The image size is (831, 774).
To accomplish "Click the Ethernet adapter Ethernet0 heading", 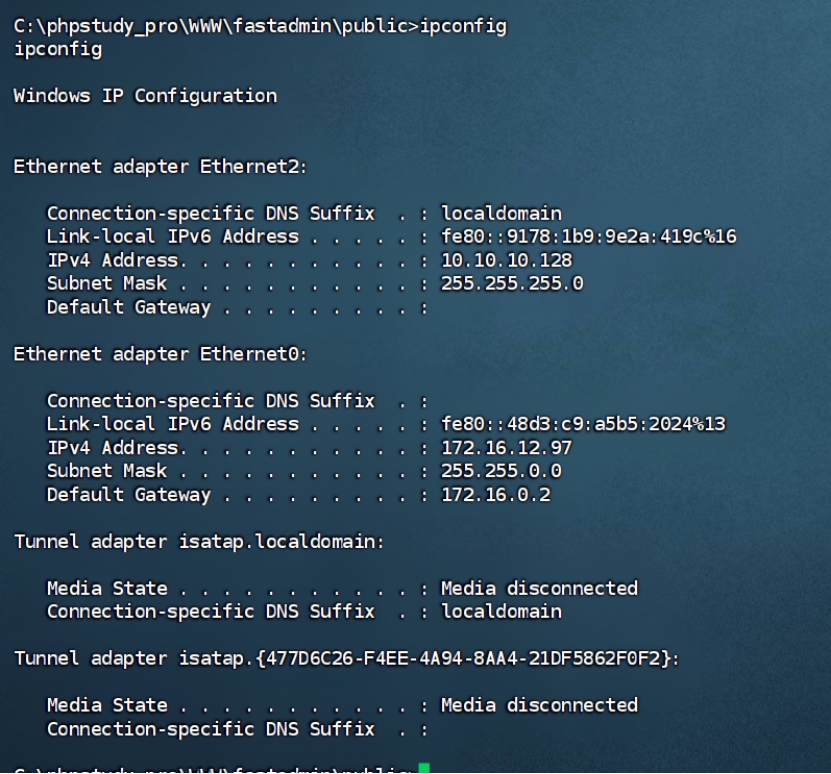I will point(160,354).
